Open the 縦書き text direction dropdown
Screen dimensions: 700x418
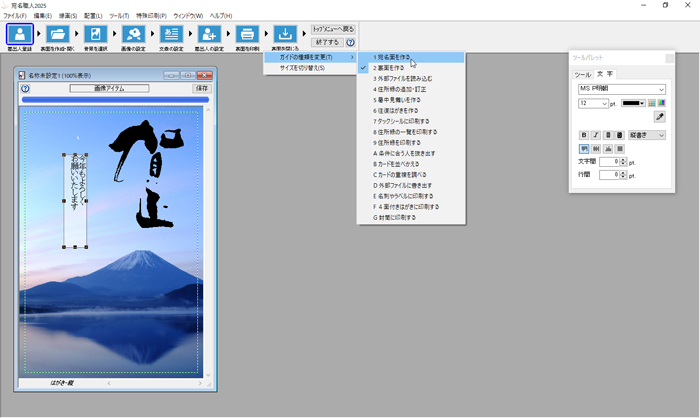646,135
